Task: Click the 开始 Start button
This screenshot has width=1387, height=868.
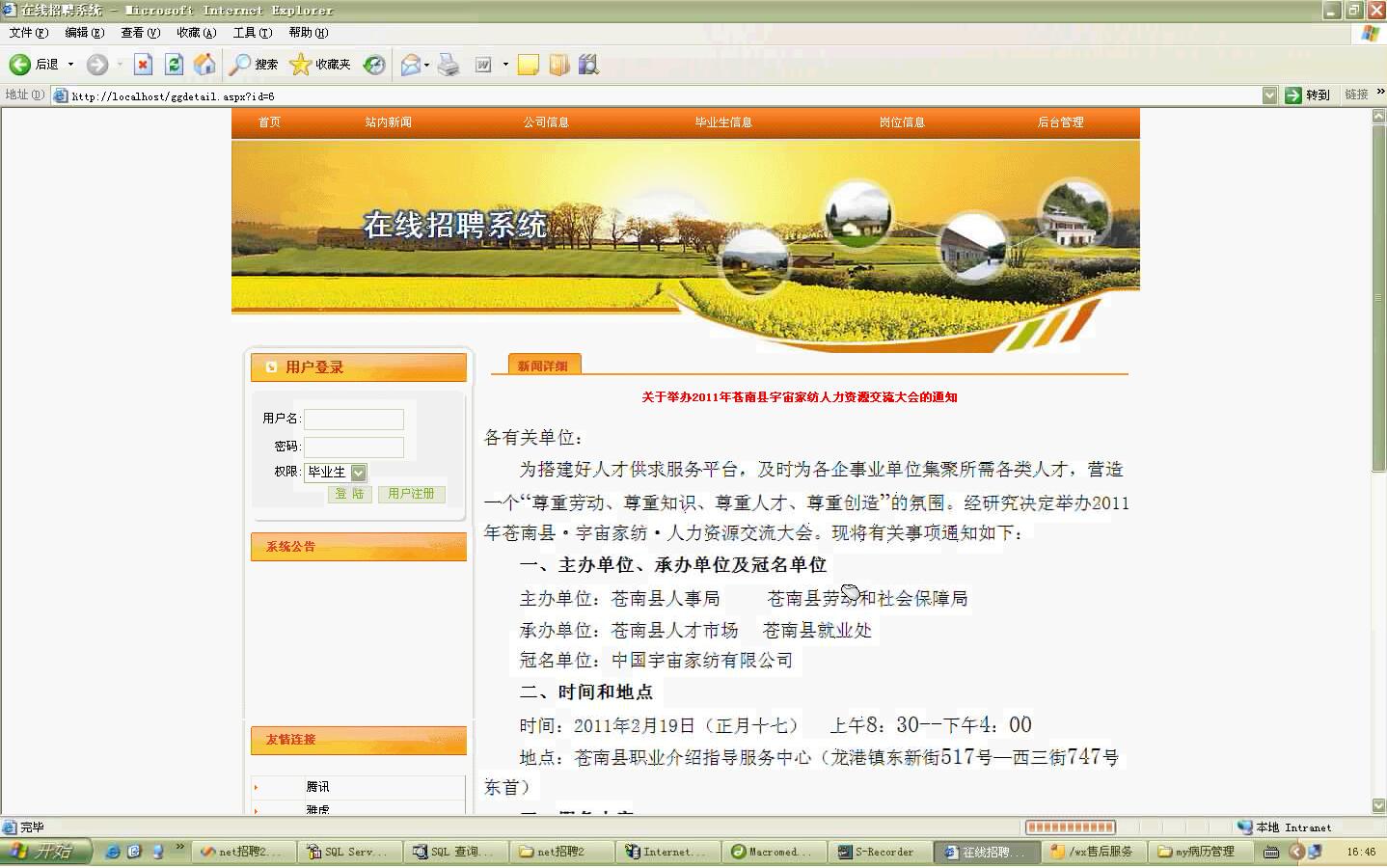Action: pyautogui.click(x=45, y=852)
